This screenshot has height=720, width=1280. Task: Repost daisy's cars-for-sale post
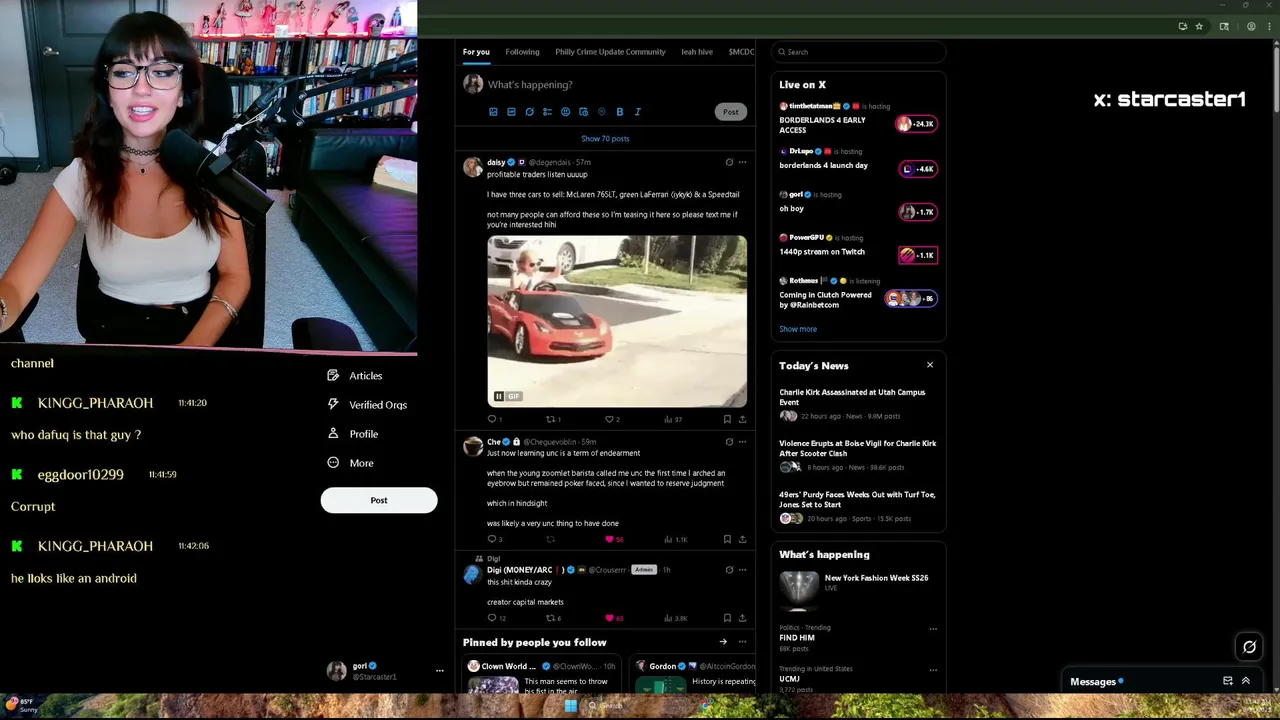click(551, 419)
